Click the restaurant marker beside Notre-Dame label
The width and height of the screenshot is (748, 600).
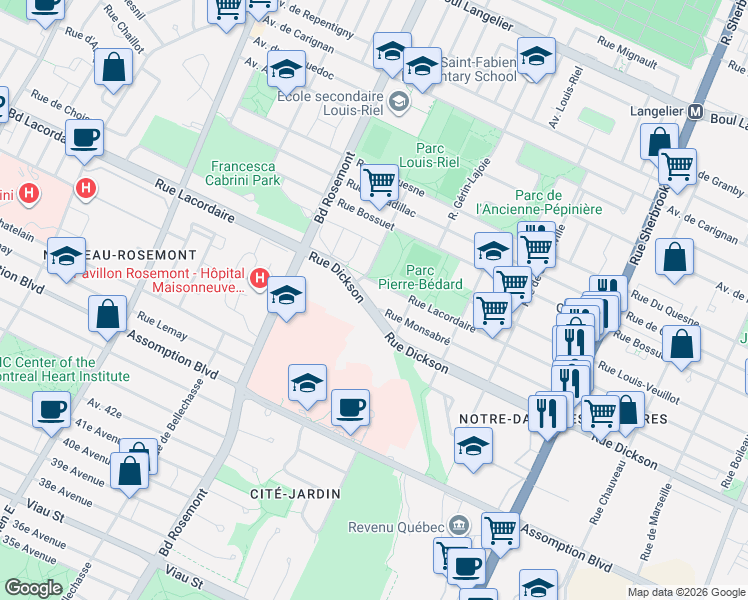tap(548, 413)
